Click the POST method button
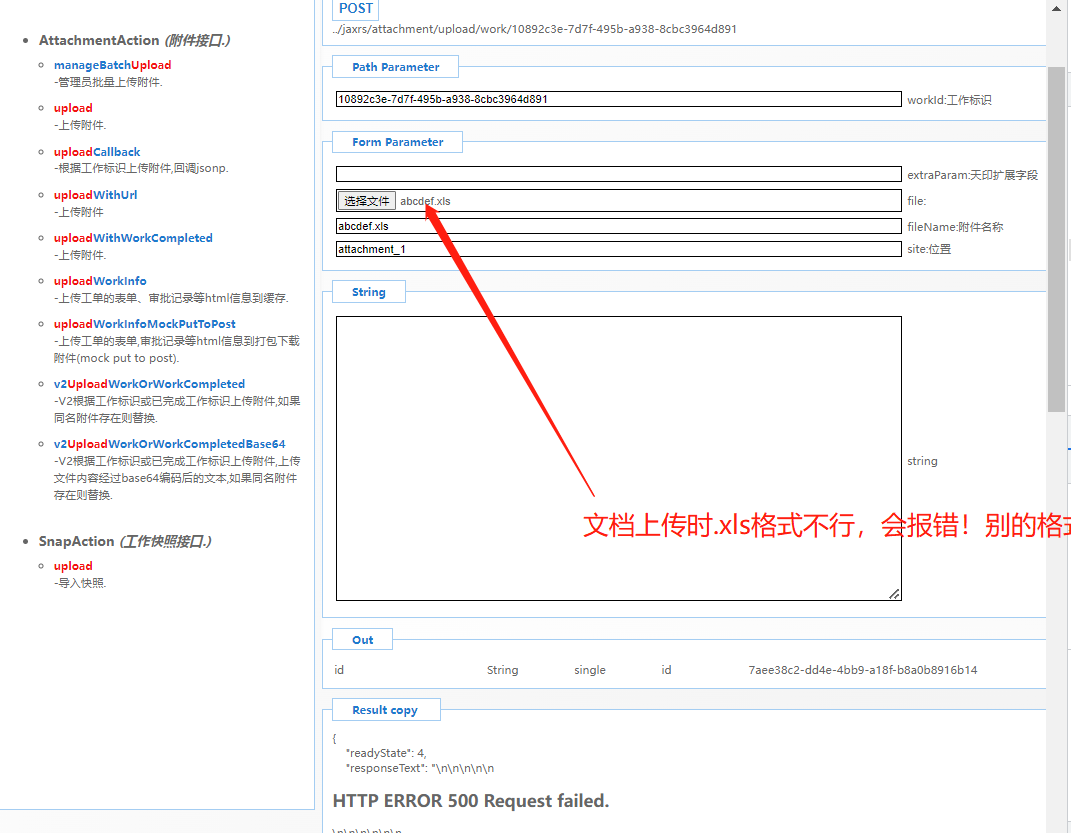This screenshot has height=833, width=1071. pyautogui.click(x=355, y=9)
